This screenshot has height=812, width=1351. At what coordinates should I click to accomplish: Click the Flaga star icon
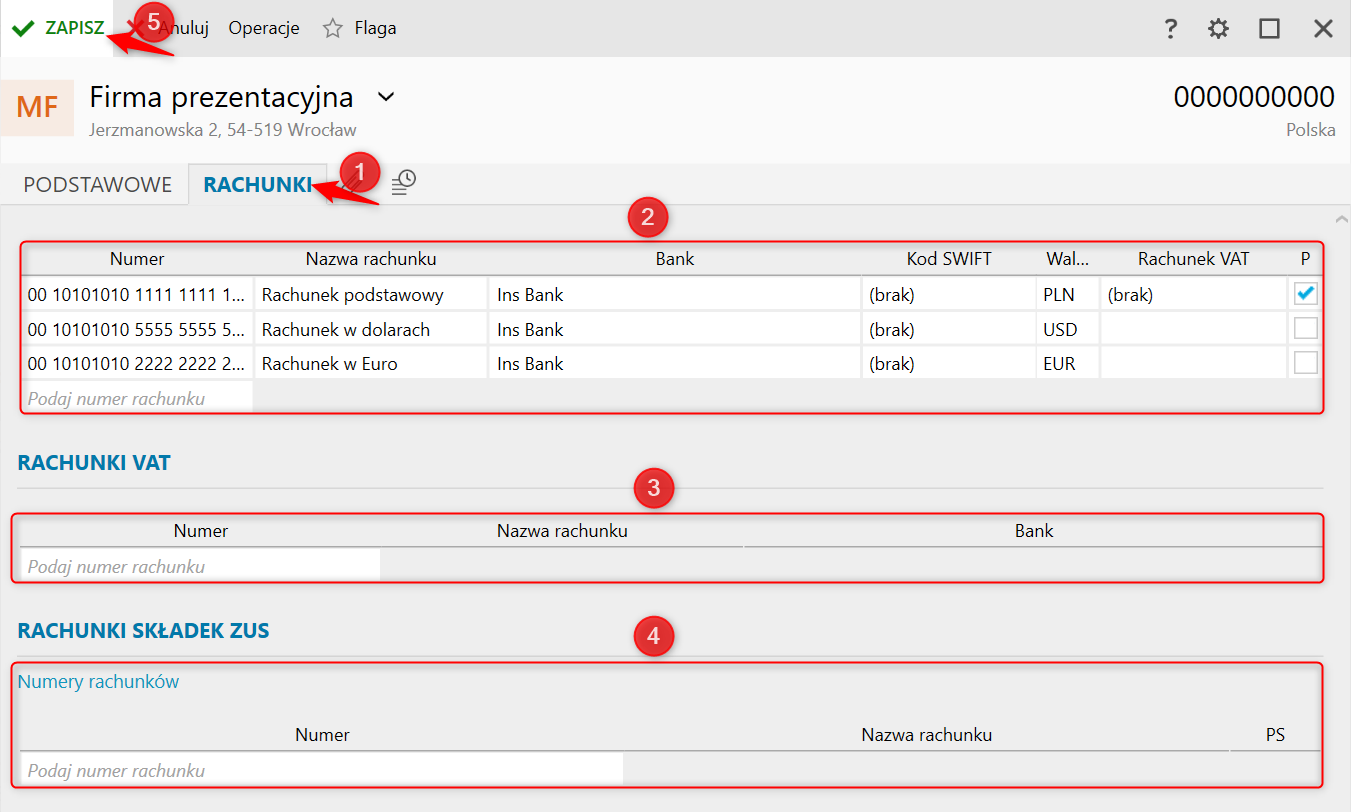(x=333, y=28)
